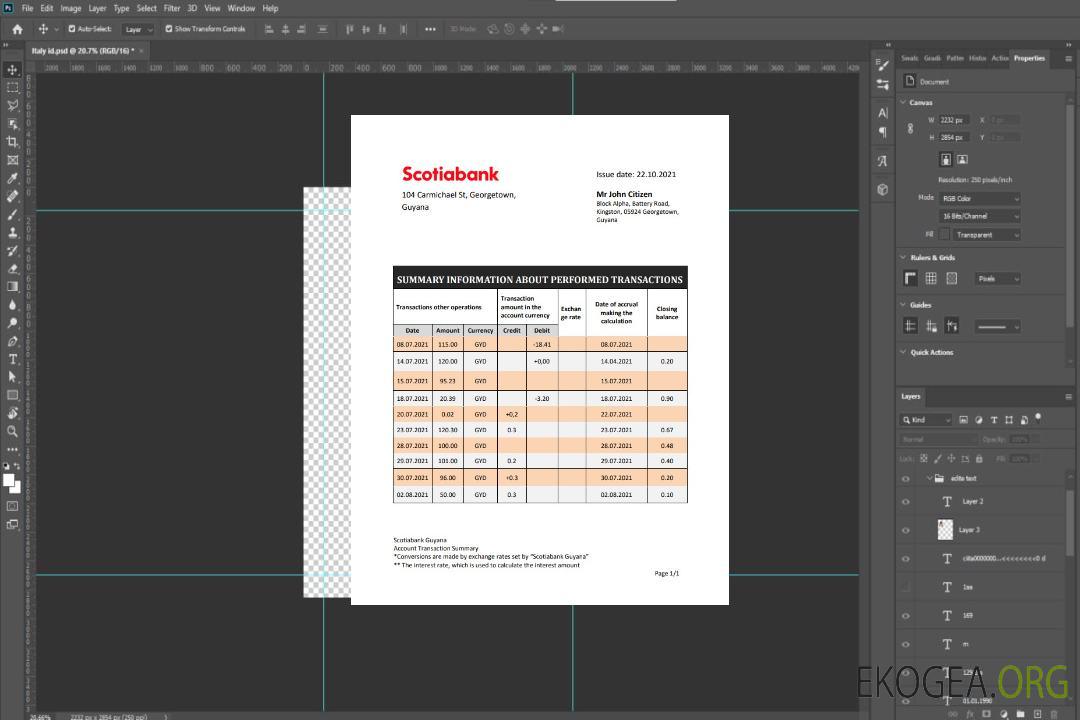Select the History Brush tool
Screen dimensions: 1080x720
(x=12, y=251)
